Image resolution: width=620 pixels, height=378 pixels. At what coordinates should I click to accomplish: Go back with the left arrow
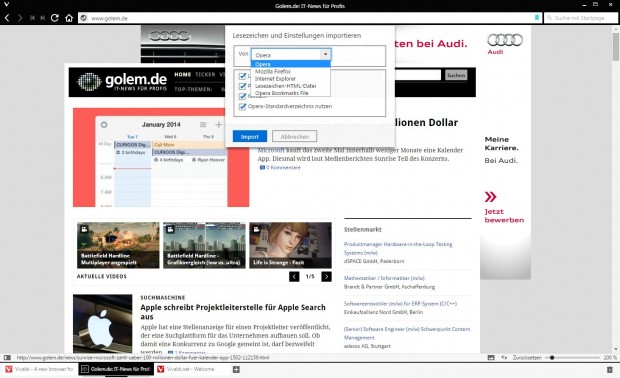[7, 18]
